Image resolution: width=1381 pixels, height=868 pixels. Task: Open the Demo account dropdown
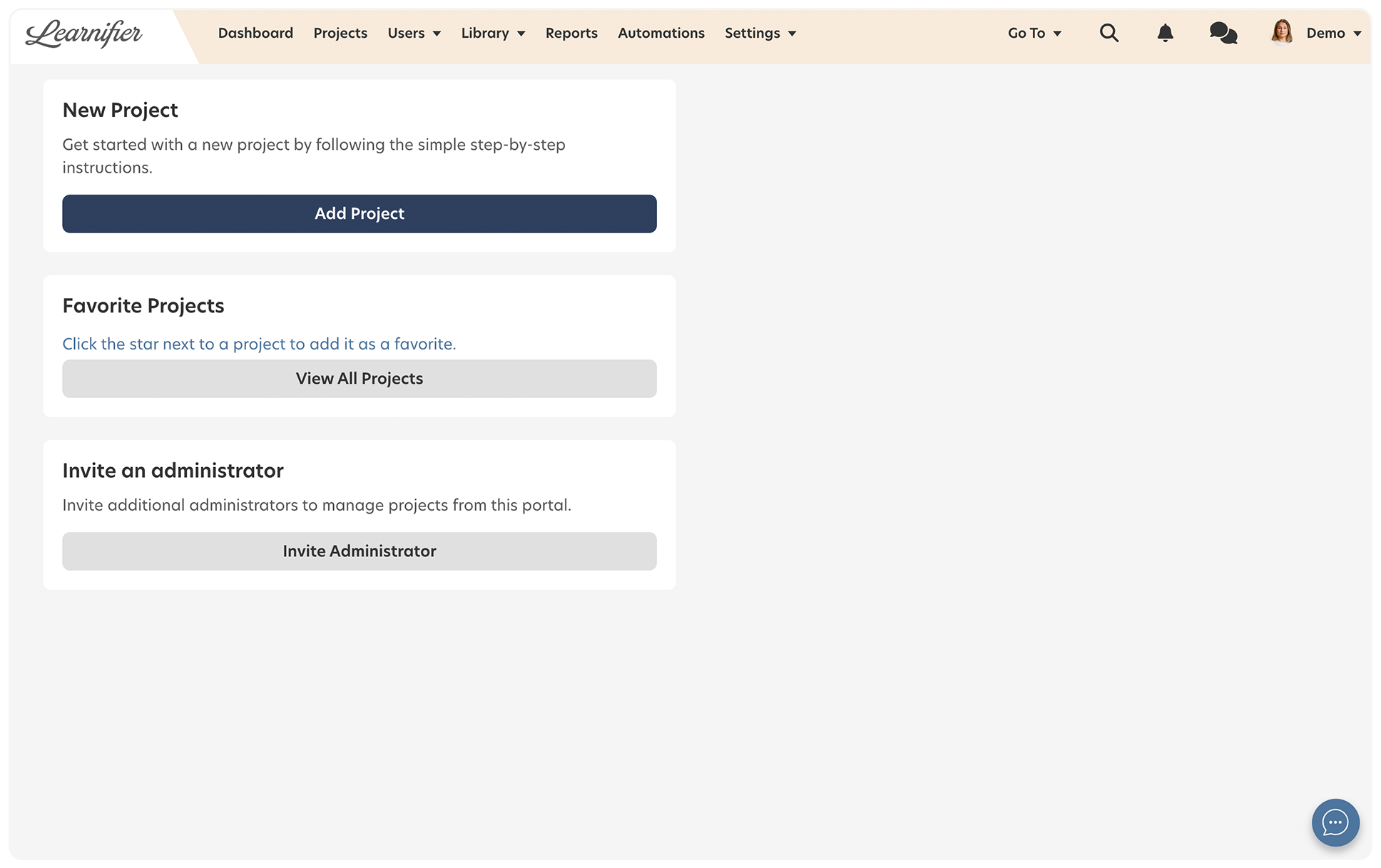[1333, 33]
